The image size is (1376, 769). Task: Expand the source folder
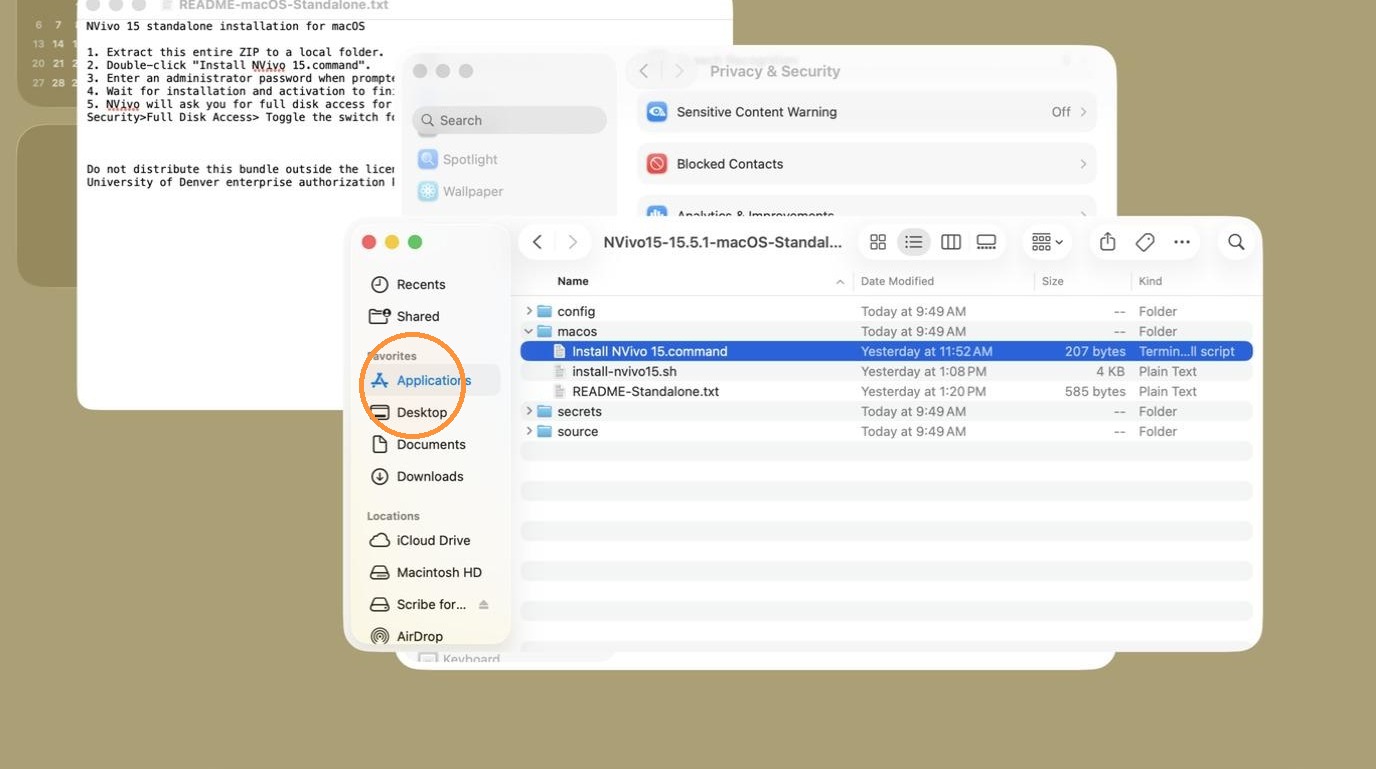tap(529, 431)
